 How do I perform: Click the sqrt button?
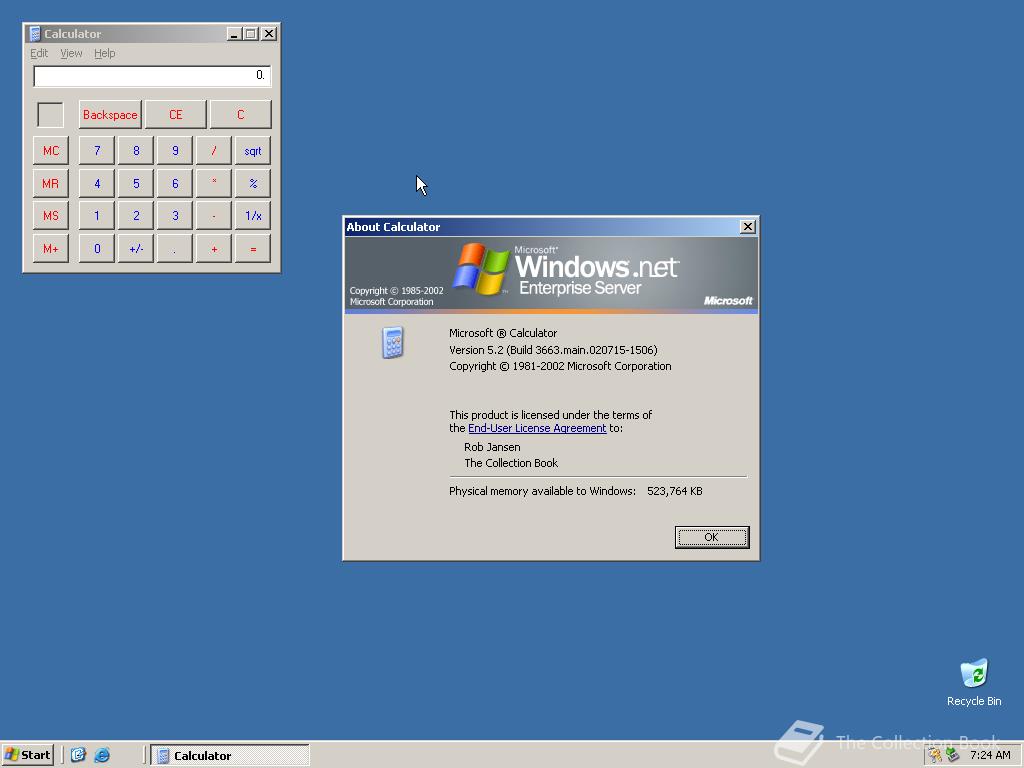(x=253, y=151)
